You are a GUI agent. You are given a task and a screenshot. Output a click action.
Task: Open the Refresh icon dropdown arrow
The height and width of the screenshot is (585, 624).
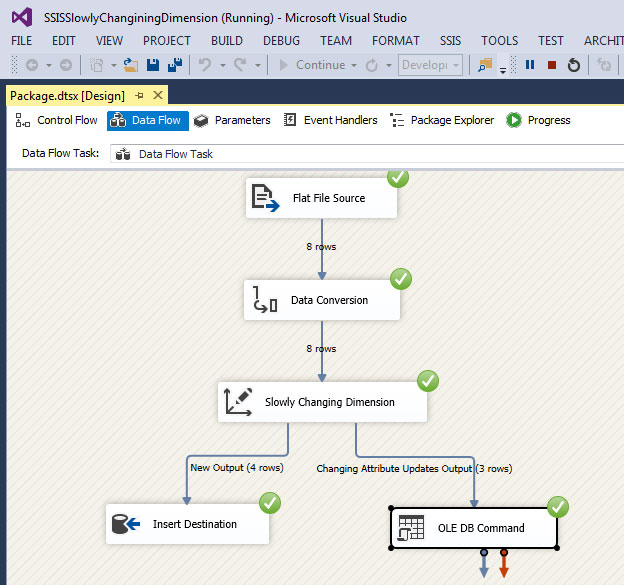point(389,65)
